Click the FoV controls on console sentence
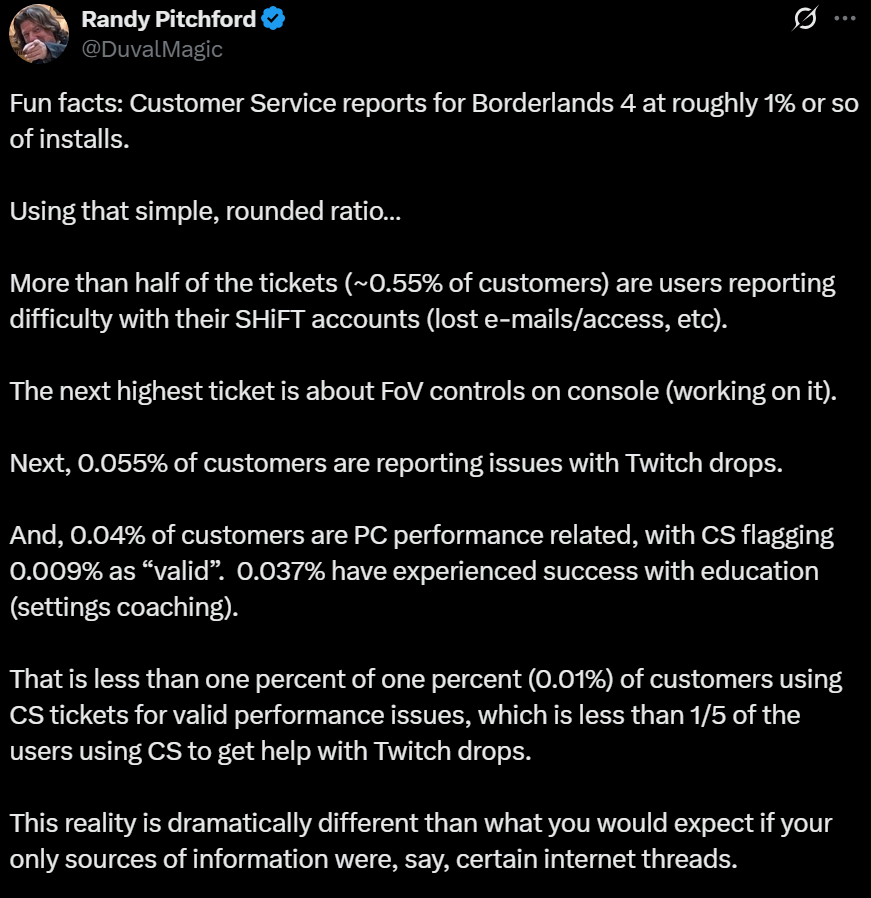 point(423,392)
